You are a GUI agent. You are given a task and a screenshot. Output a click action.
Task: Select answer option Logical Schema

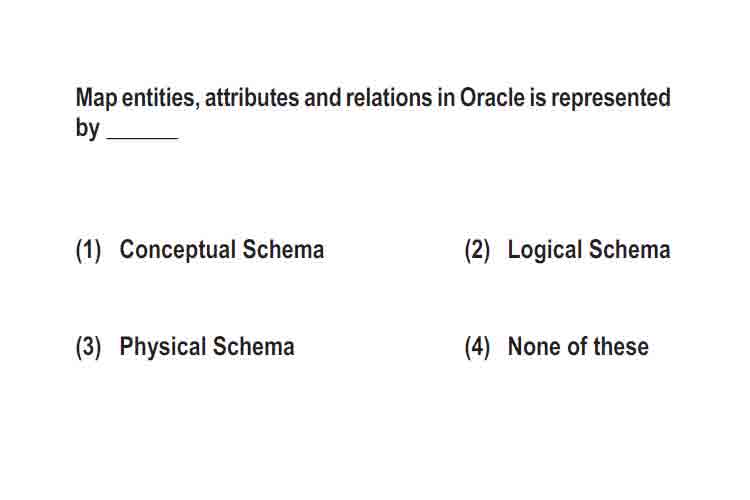pyautogui.click(x=589, y=250)
